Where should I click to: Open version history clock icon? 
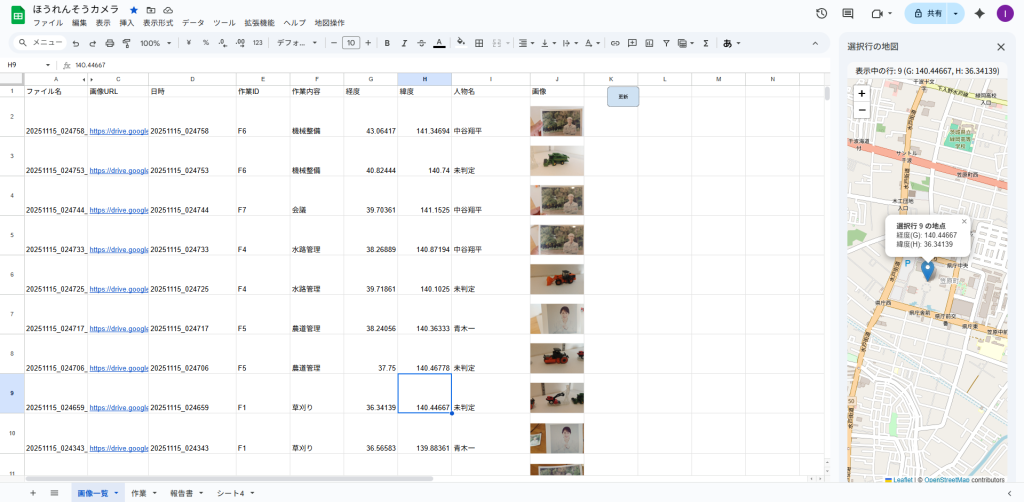tap(821, 14)
